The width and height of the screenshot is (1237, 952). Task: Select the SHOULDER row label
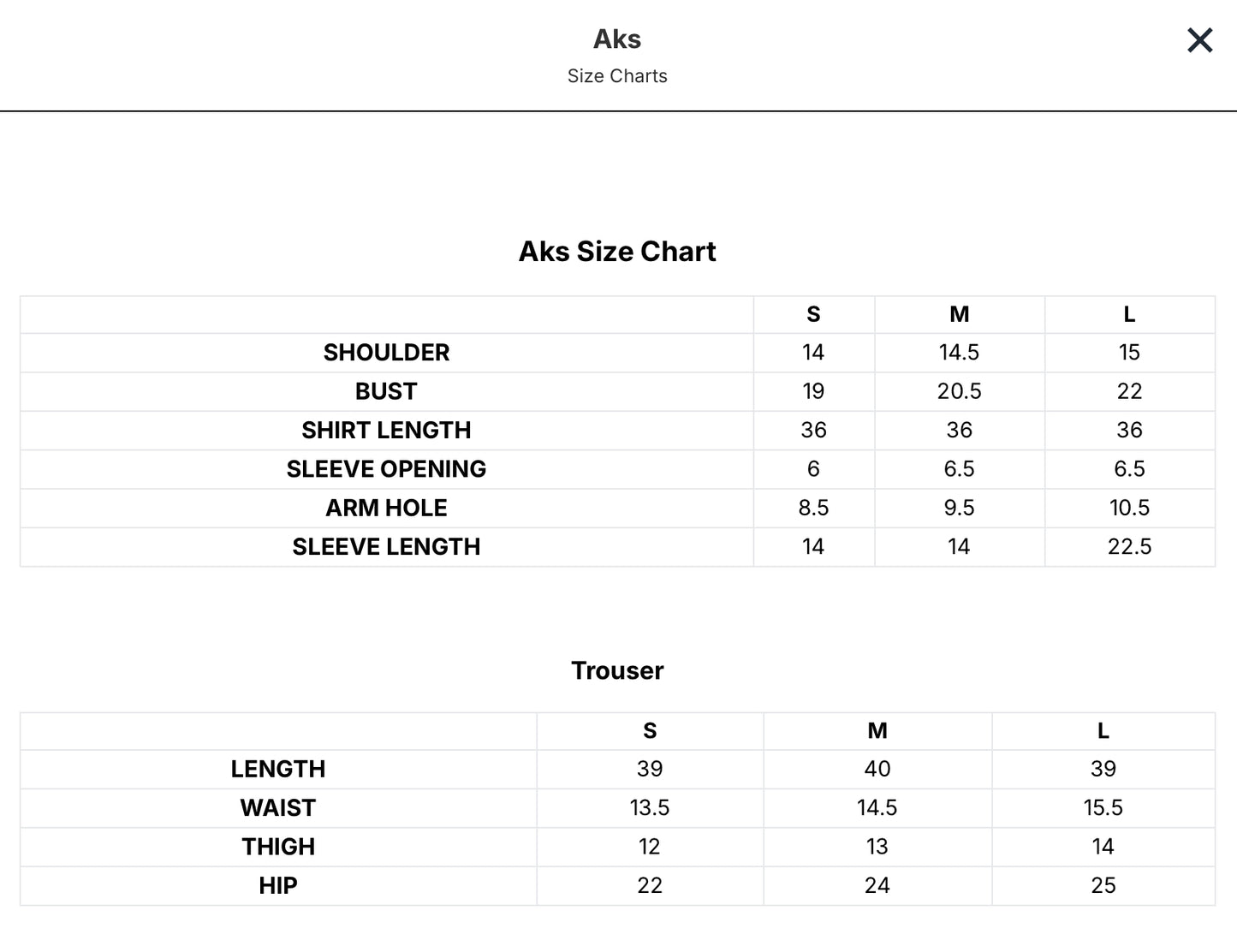[x=386, y=353]
